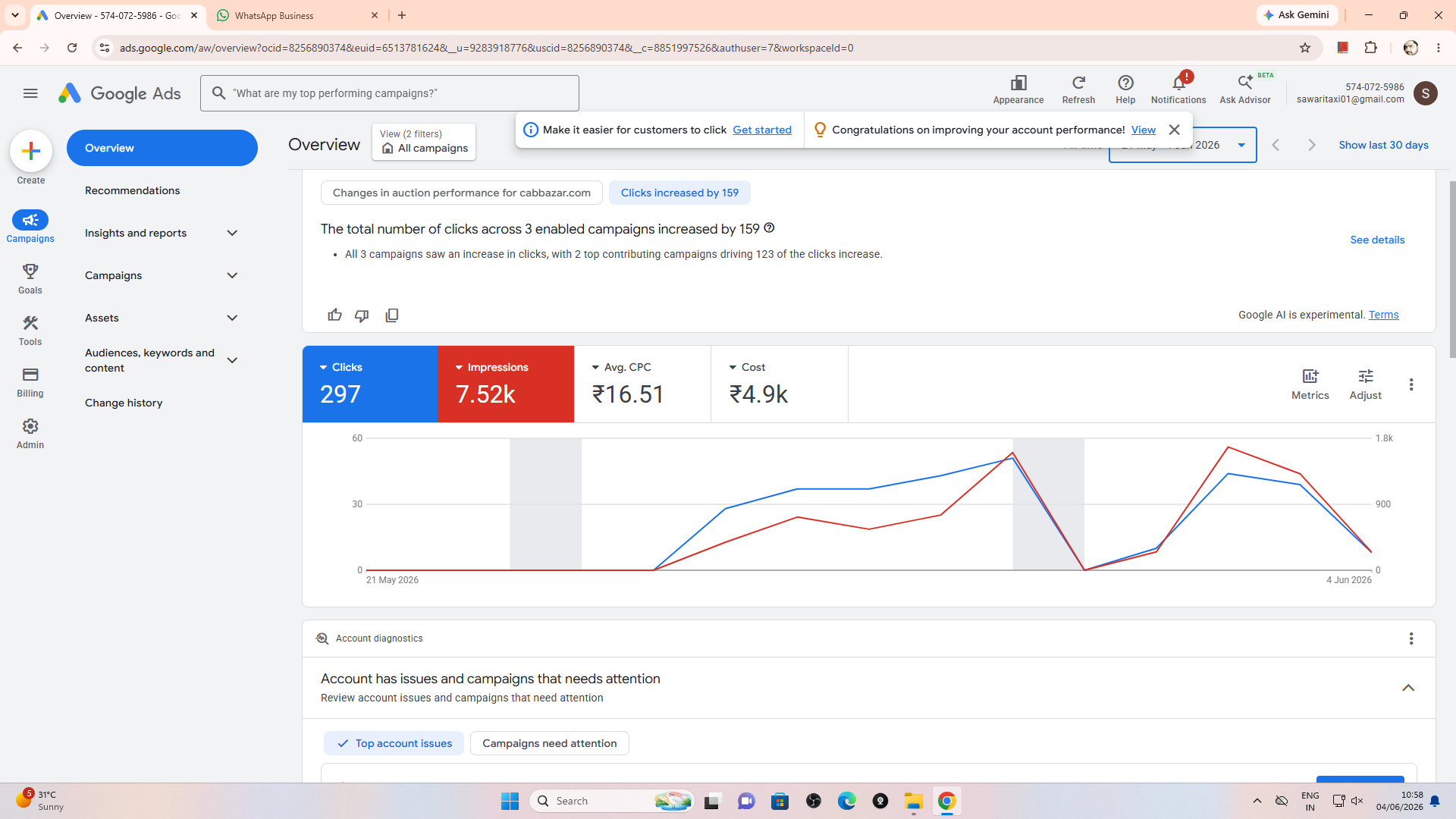This screenshot has width=1456, height=819.
Task: Copy the insight text
Action: pyautogui.click(x=391, y=315)
